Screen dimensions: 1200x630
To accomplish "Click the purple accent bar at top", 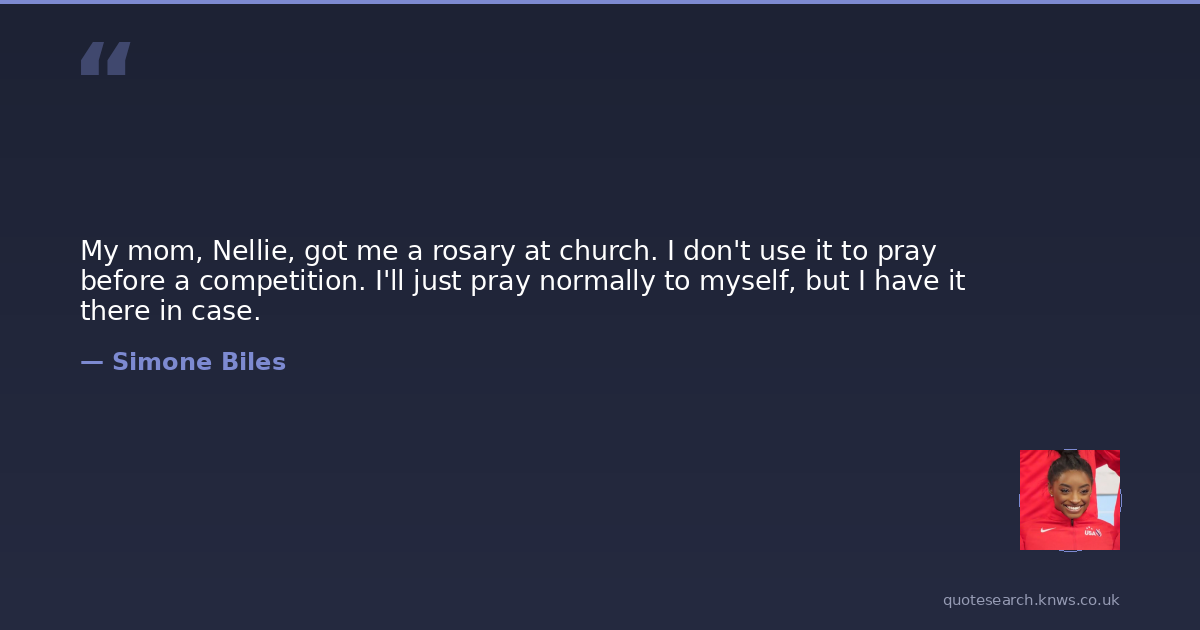I will tap(600, 2).
